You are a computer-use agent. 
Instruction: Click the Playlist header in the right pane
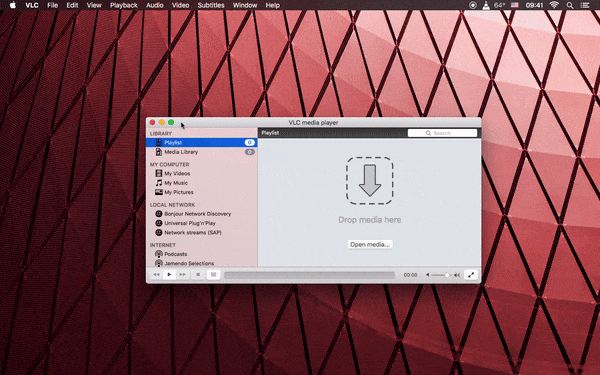click(270, 133)
